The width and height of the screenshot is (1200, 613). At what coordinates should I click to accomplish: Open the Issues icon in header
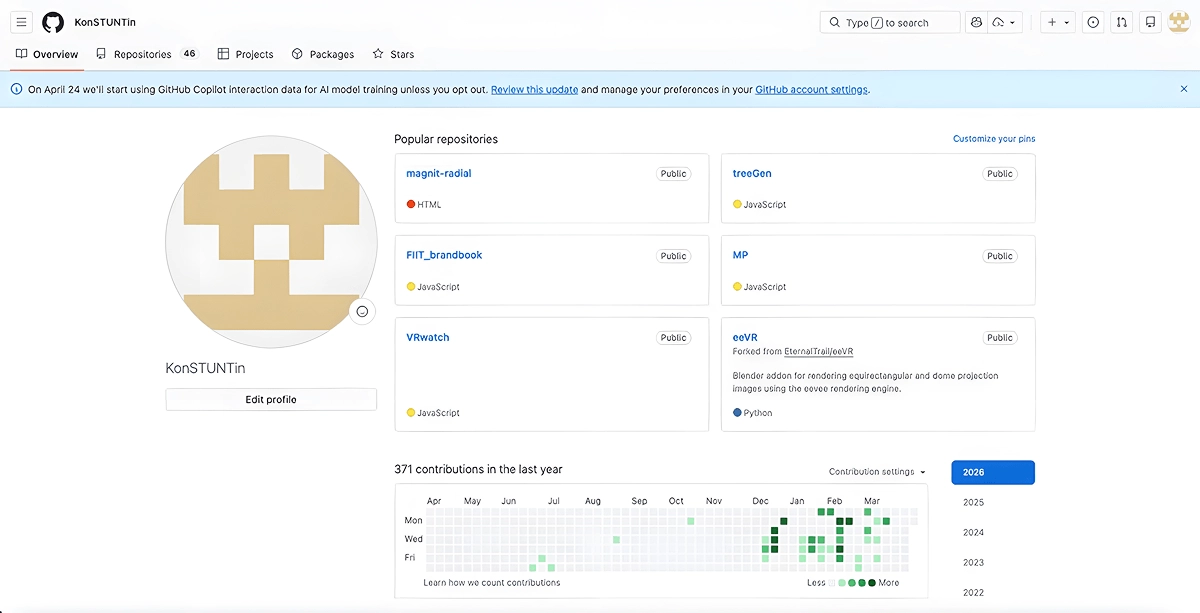[x=1093, y=22]
